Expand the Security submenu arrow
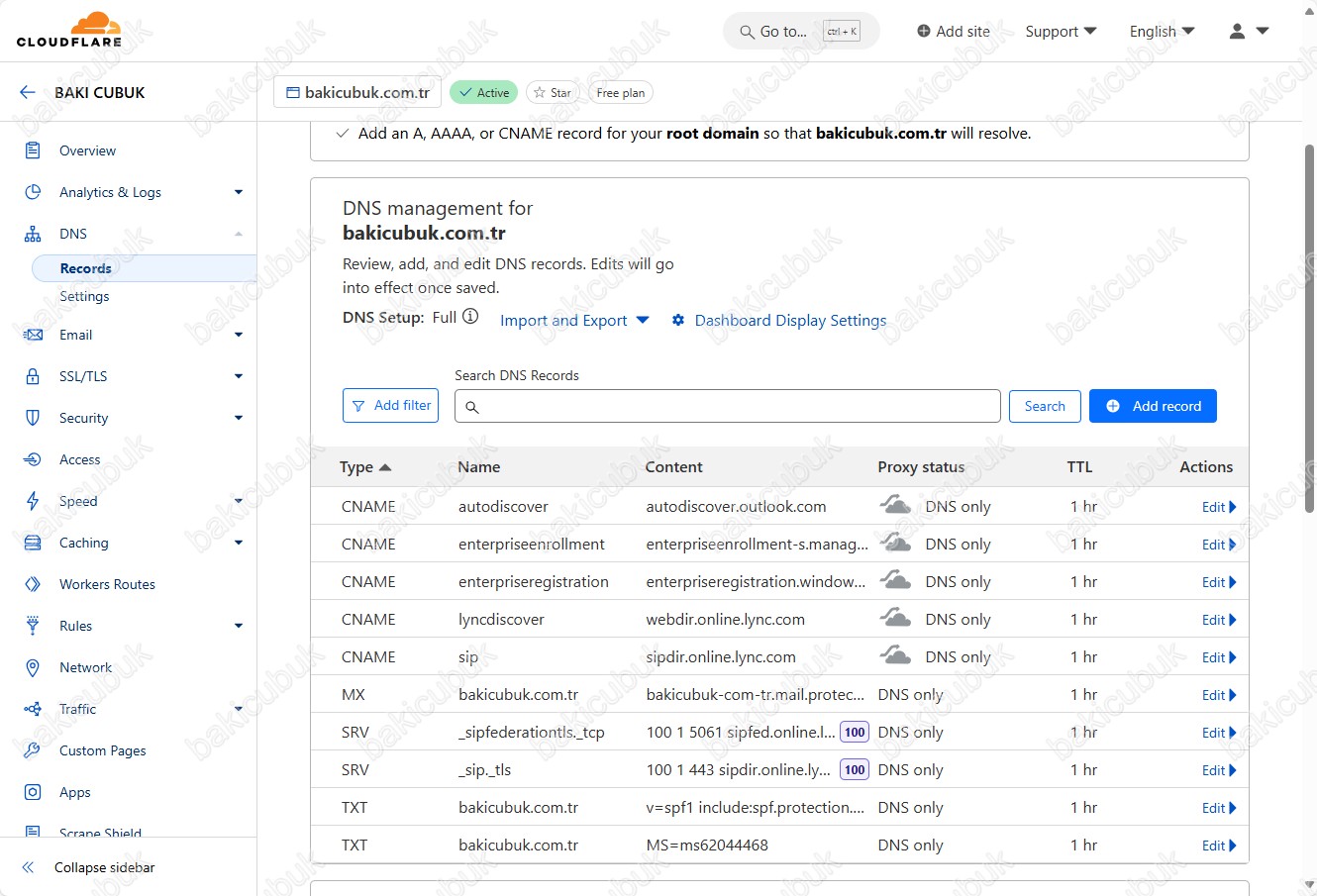This screenshot has width=1317, height=896. coord(239,418)
